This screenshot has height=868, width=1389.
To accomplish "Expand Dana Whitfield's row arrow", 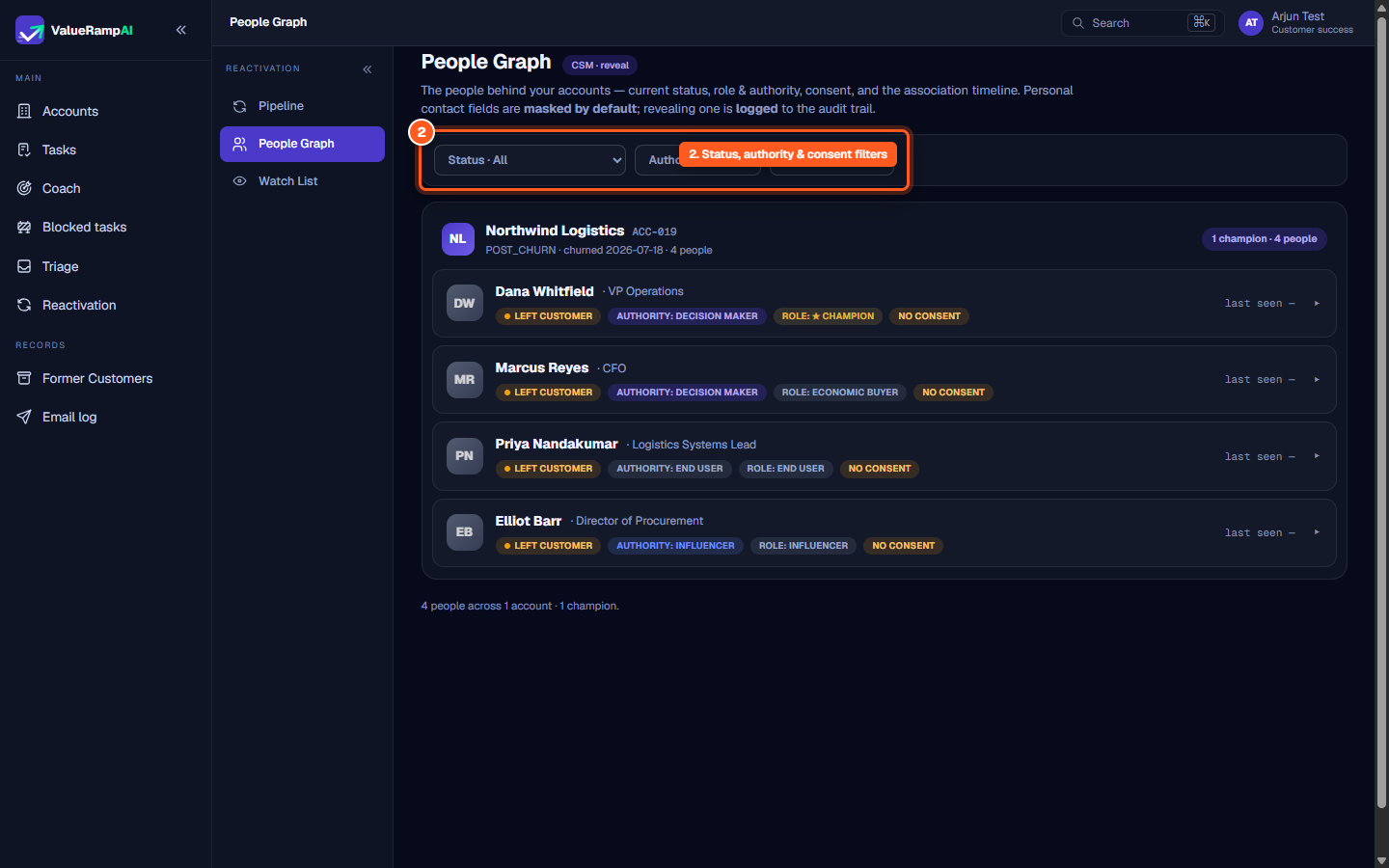I will [1317, 303].
